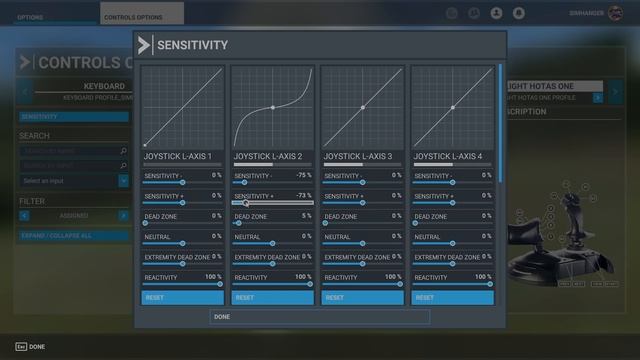Click L-Axis 1 Dead Zone slider
Screen dimensions: 640x360
tap(182, 223)
